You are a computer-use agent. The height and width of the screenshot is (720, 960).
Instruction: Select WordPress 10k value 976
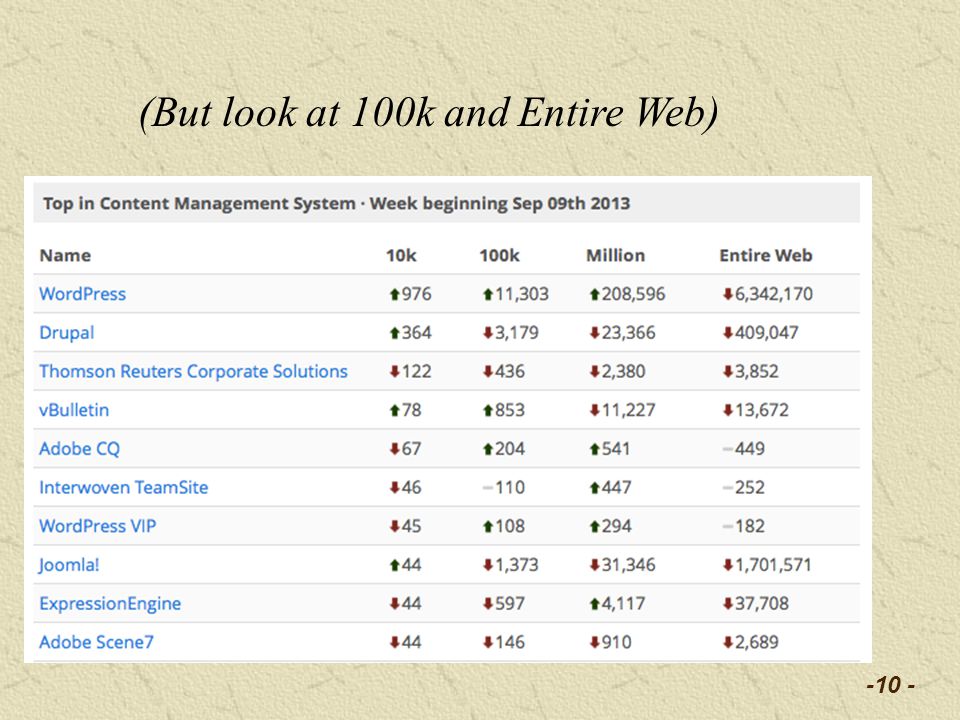click(x=416, y=294)
